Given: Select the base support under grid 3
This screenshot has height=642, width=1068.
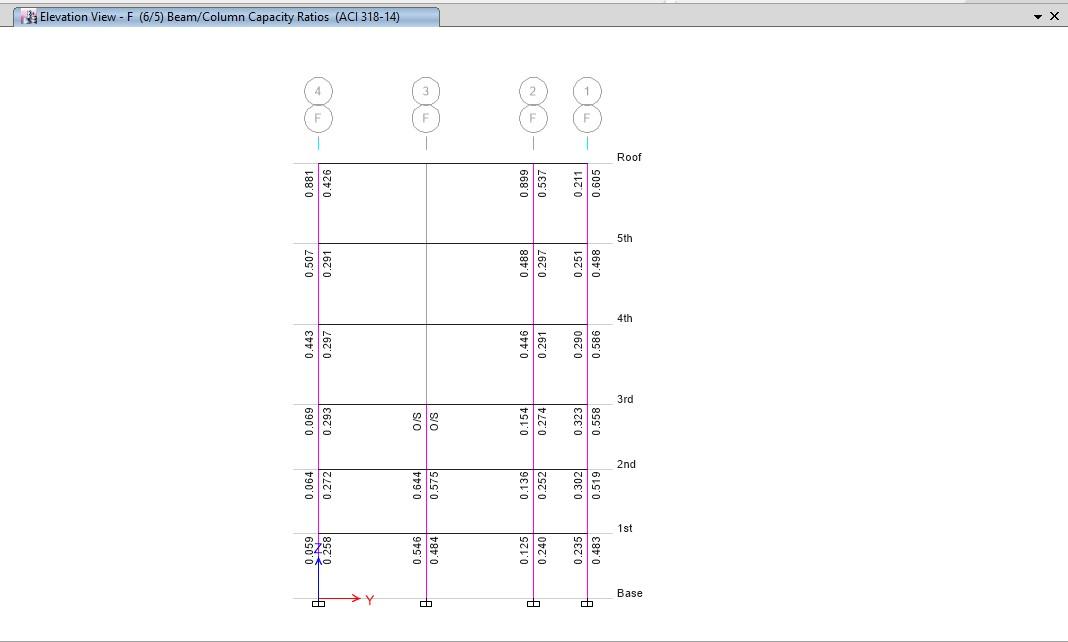Looking at the screenshot, I should coord(426,603).
